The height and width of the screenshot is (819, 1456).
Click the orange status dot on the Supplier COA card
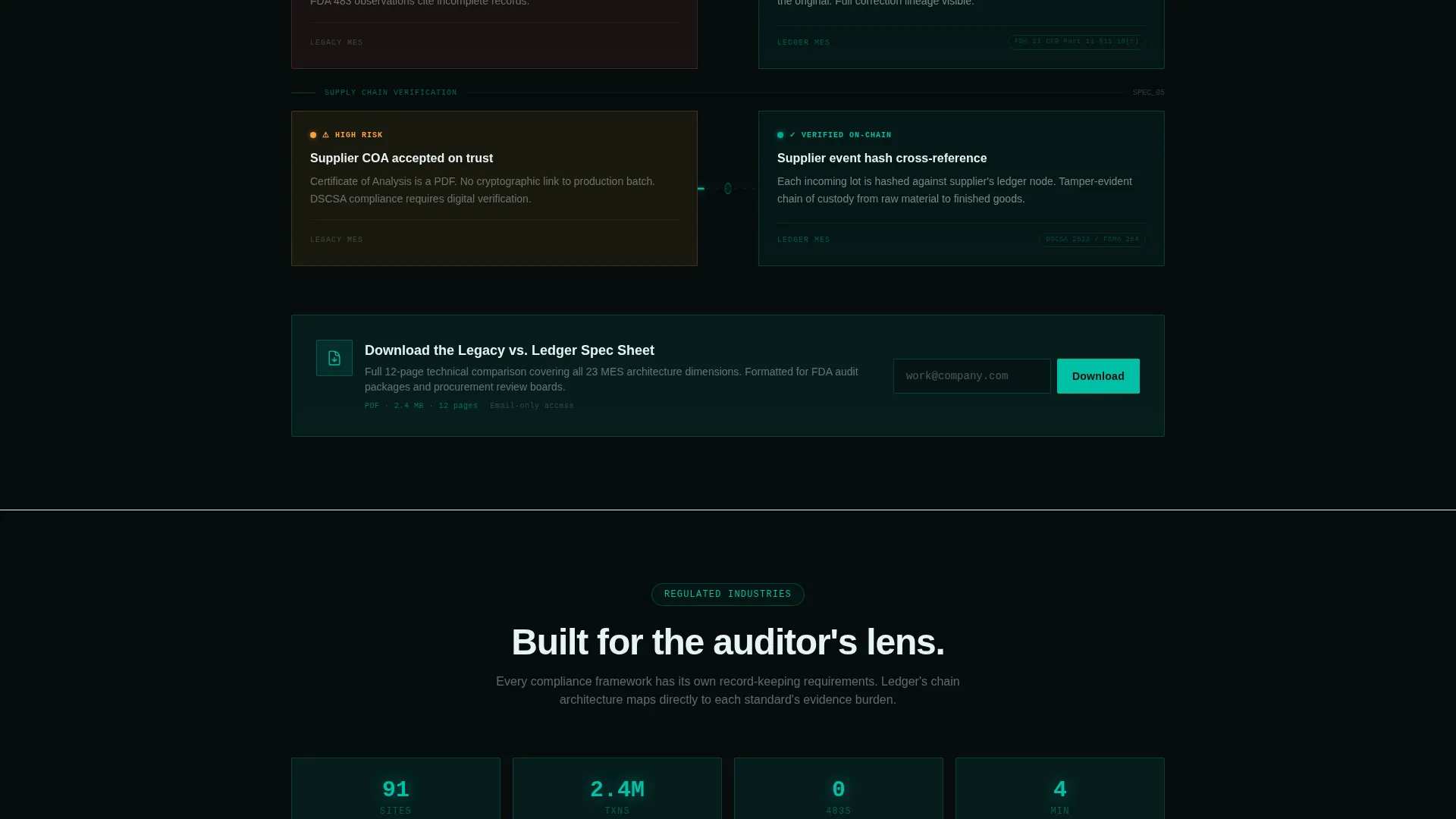pyautogui.click(x=313, y=135)
